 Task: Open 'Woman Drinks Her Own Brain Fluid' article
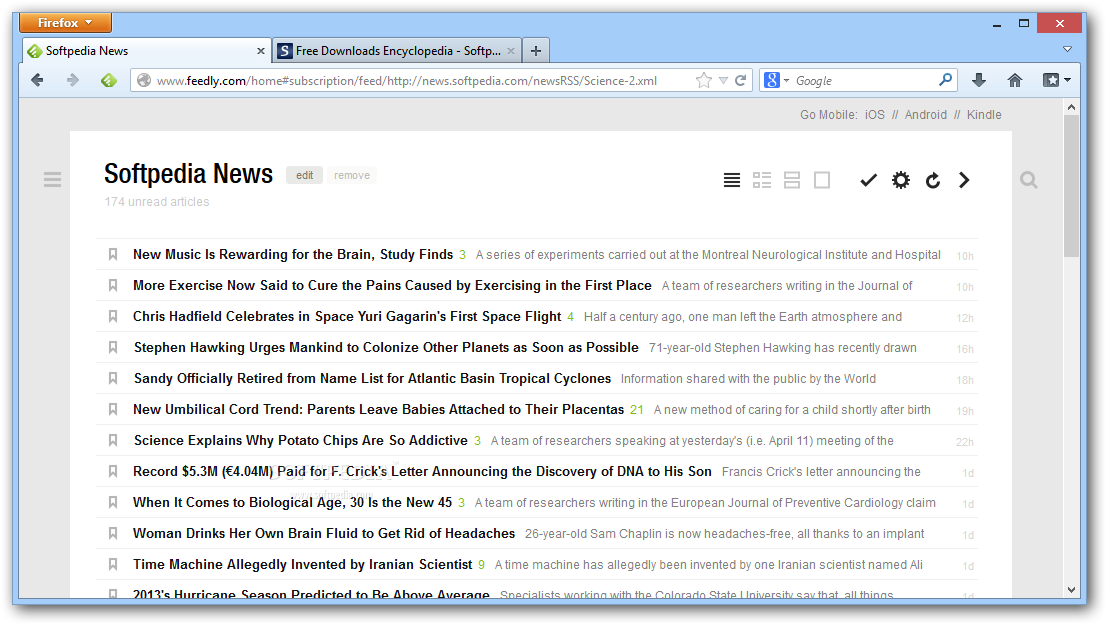[x=324, y=533]
